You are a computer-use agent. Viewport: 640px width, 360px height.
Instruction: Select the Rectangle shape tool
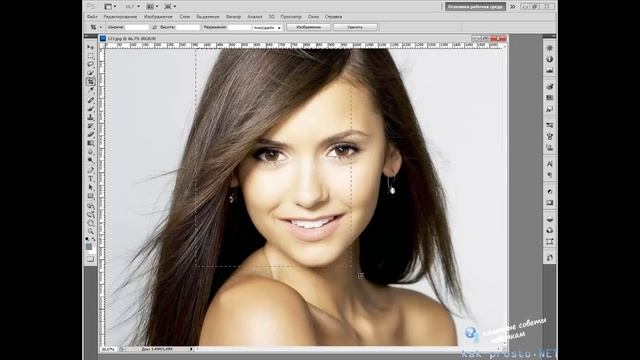pyautogui.click(x=91, y=196)
